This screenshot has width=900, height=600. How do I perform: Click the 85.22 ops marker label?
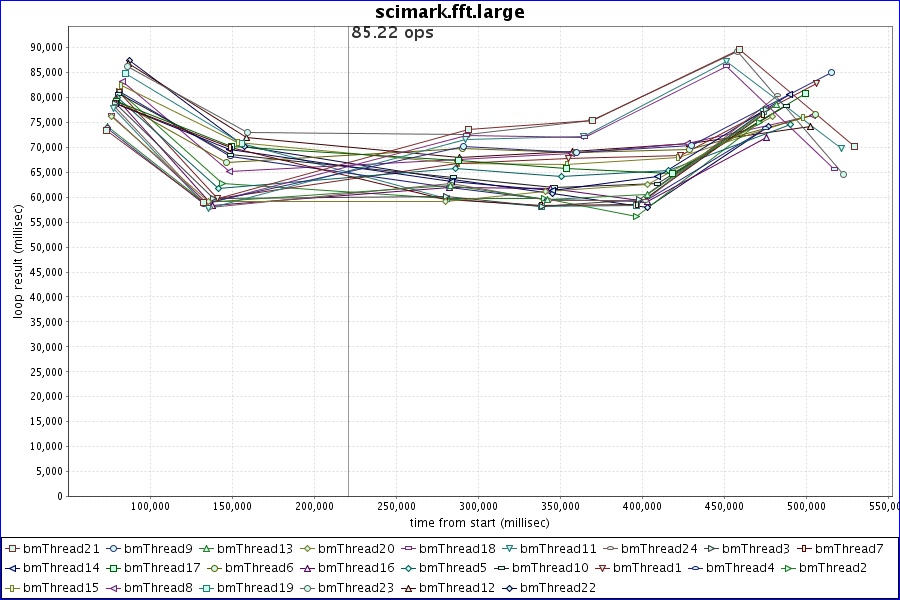(x=392, y=32)
